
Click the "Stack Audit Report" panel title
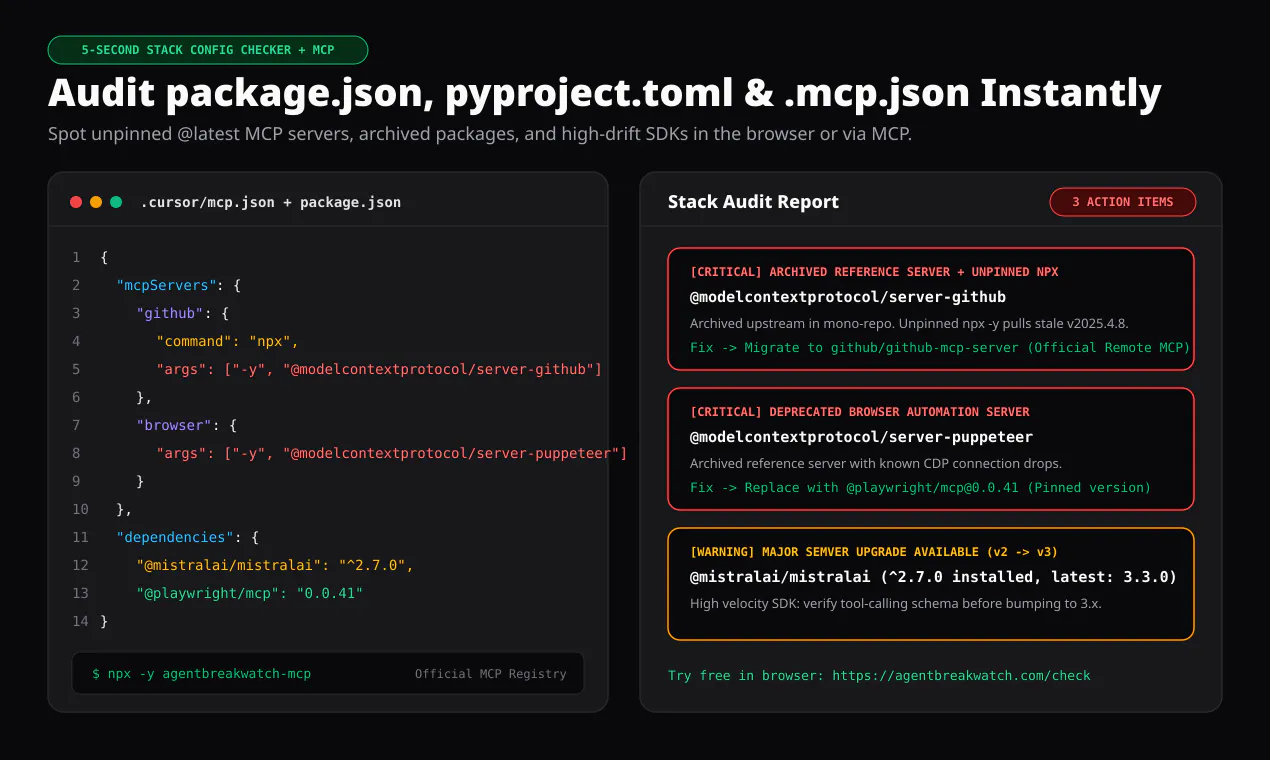pyautogui.click(x=753, y=202)
